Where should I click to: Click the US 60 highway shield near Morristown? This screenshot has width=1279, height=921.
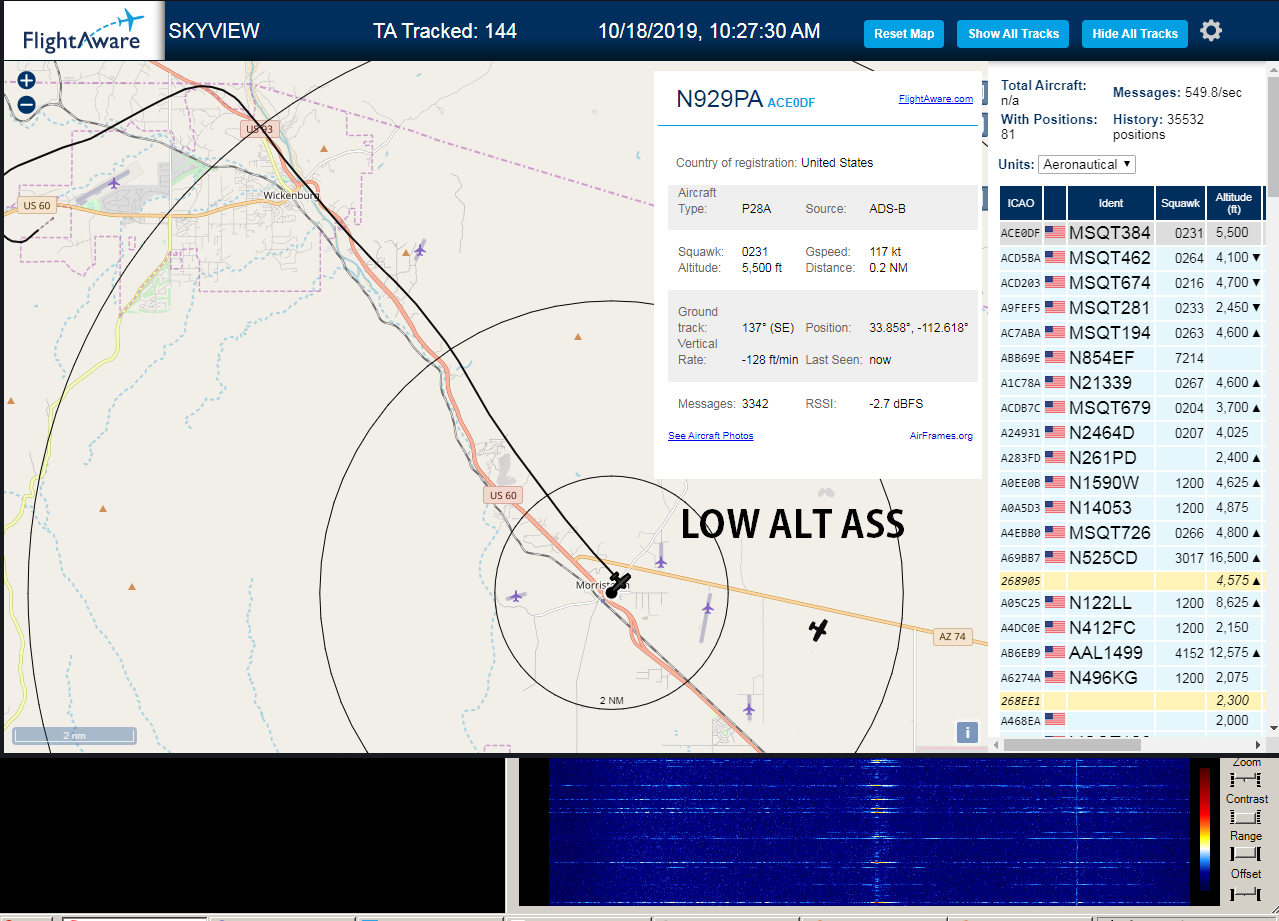[x=503, y=495]
